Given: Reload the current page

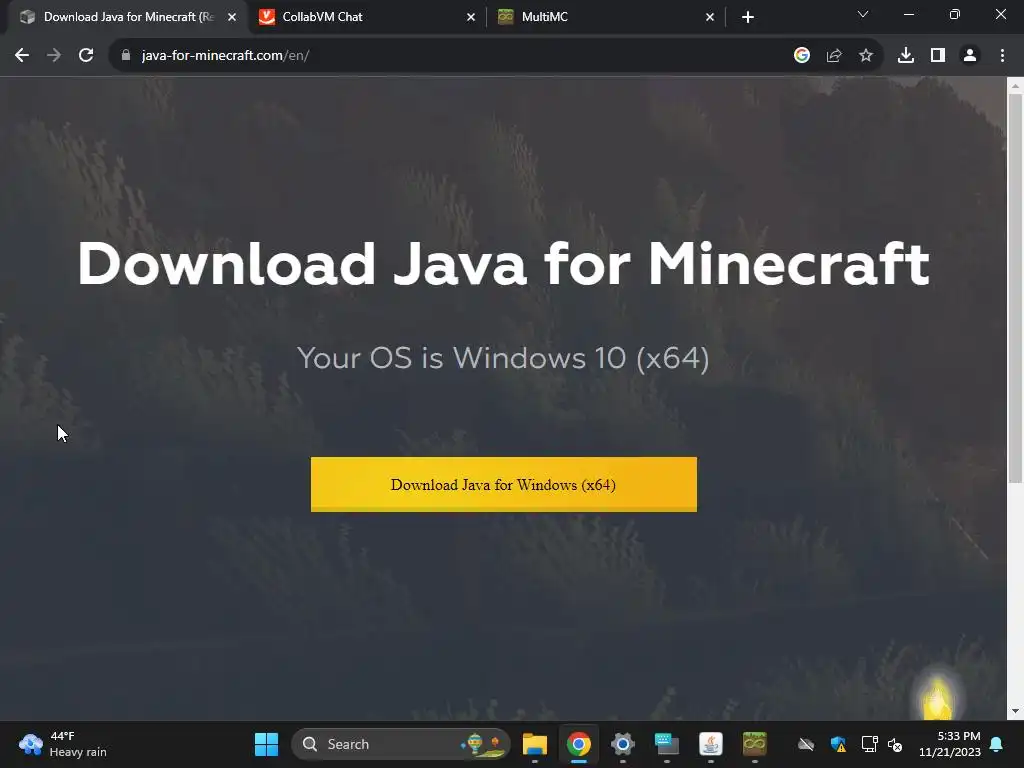Looking at the screenshot, I should pos(86,56).
